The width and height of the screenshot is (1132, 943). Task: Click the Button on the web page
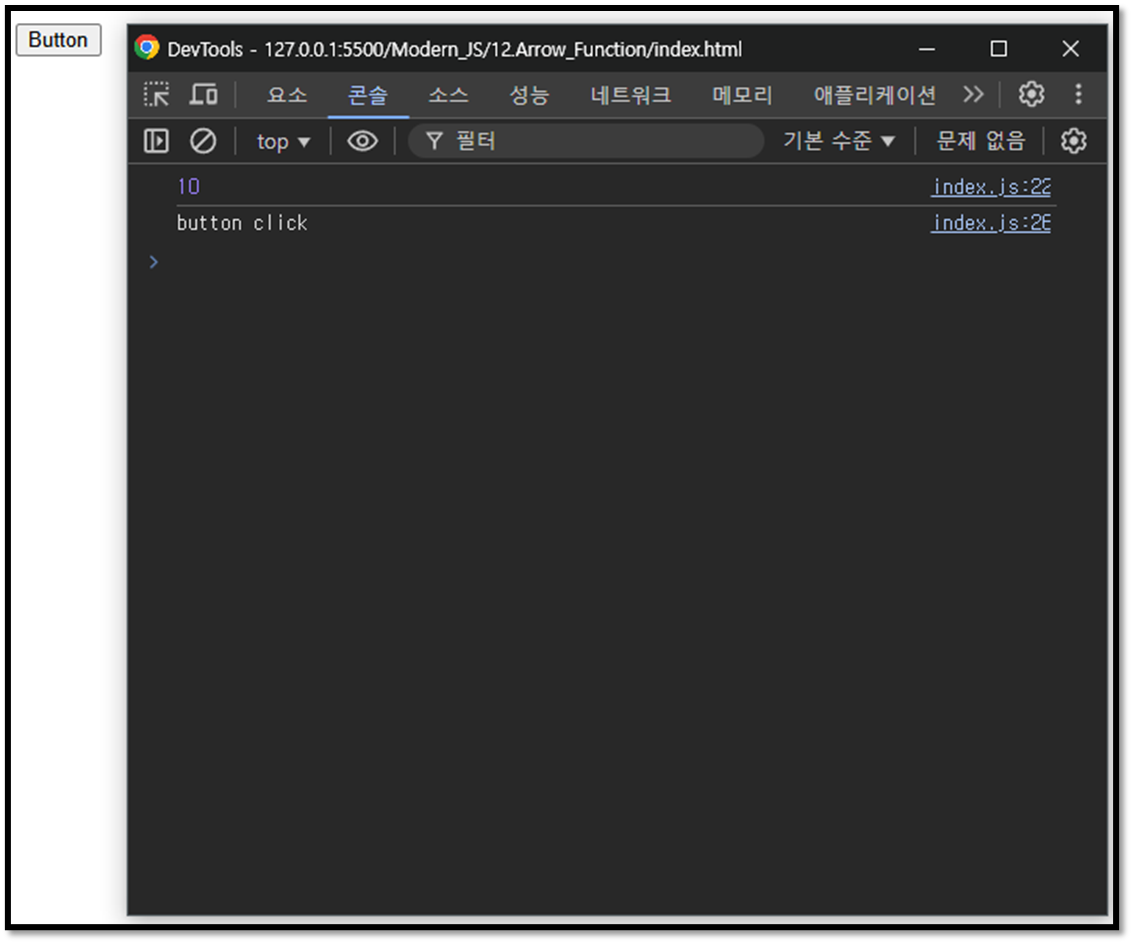(58, 40)
